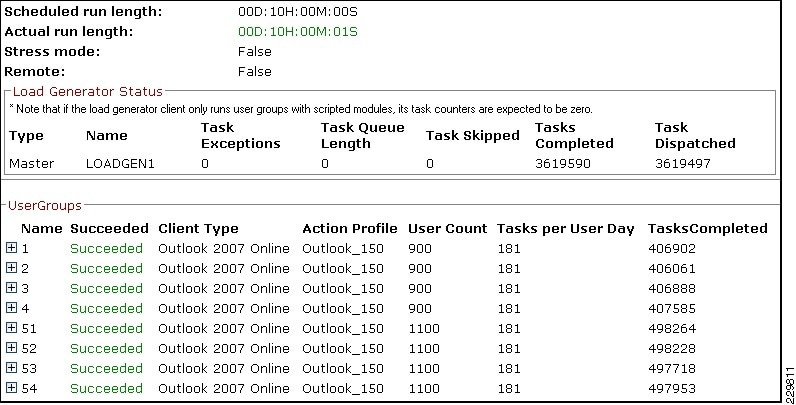The width and height of the screenshot is (796, 405).
Task: Click the Task Dispatched value 3619497
Action: (686, 163)
